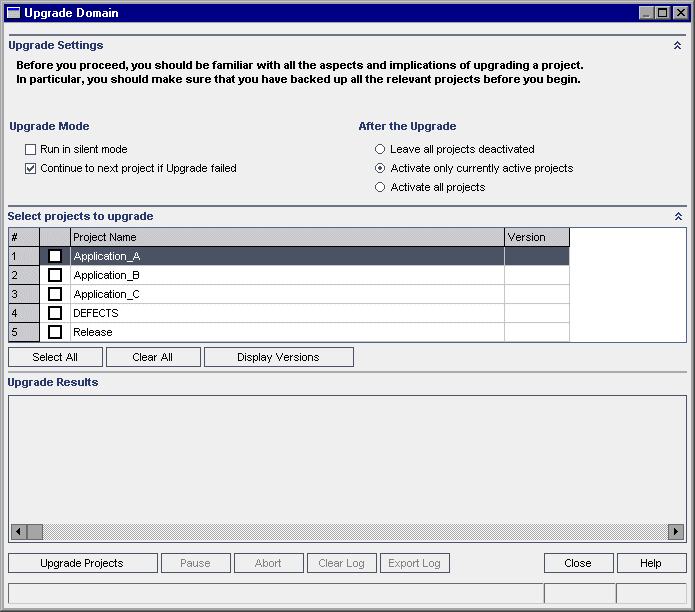Close the dialog with the Close button

tap(578, 563)
